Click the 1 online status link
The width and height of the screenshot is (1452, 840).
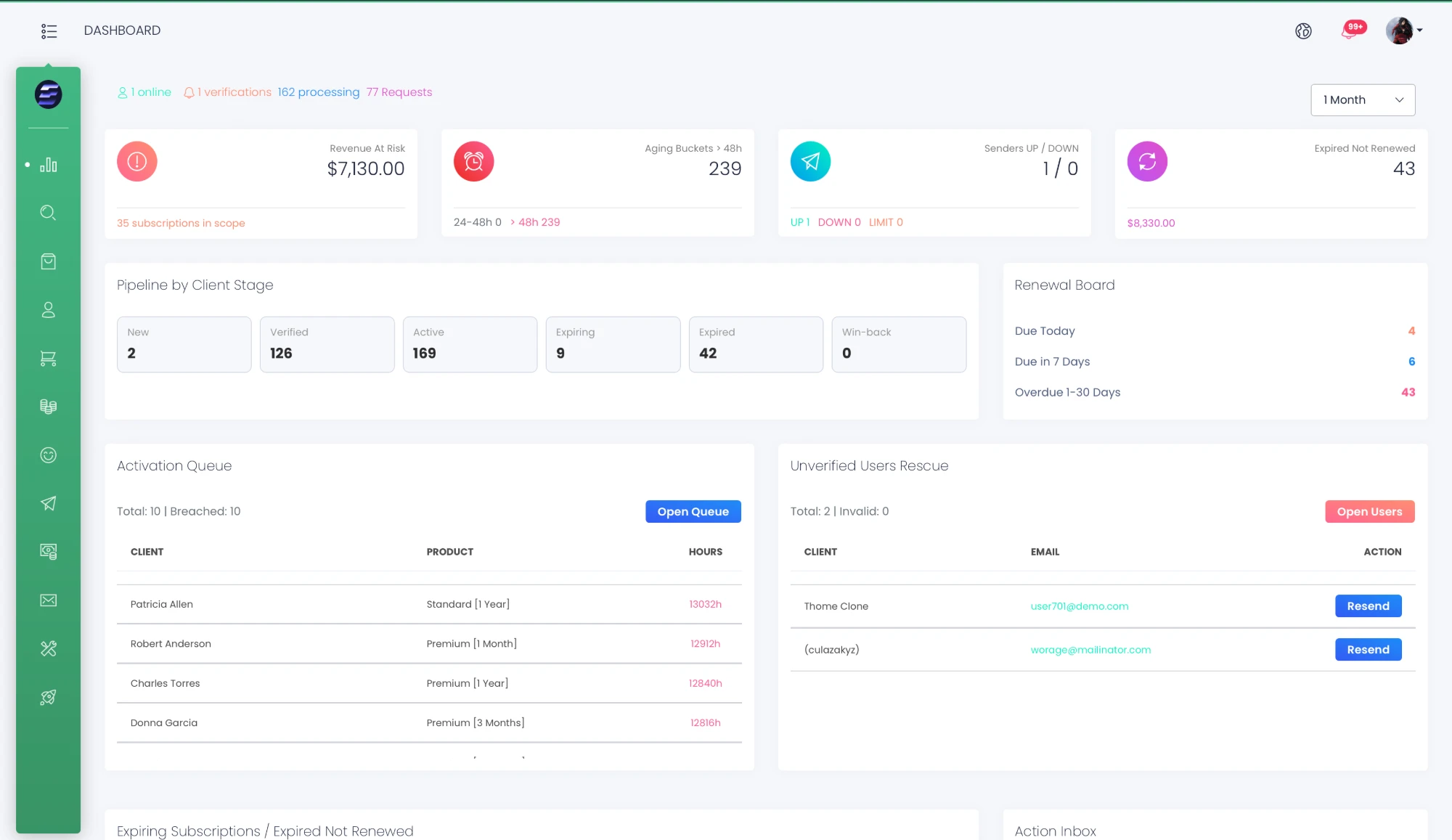144,92
